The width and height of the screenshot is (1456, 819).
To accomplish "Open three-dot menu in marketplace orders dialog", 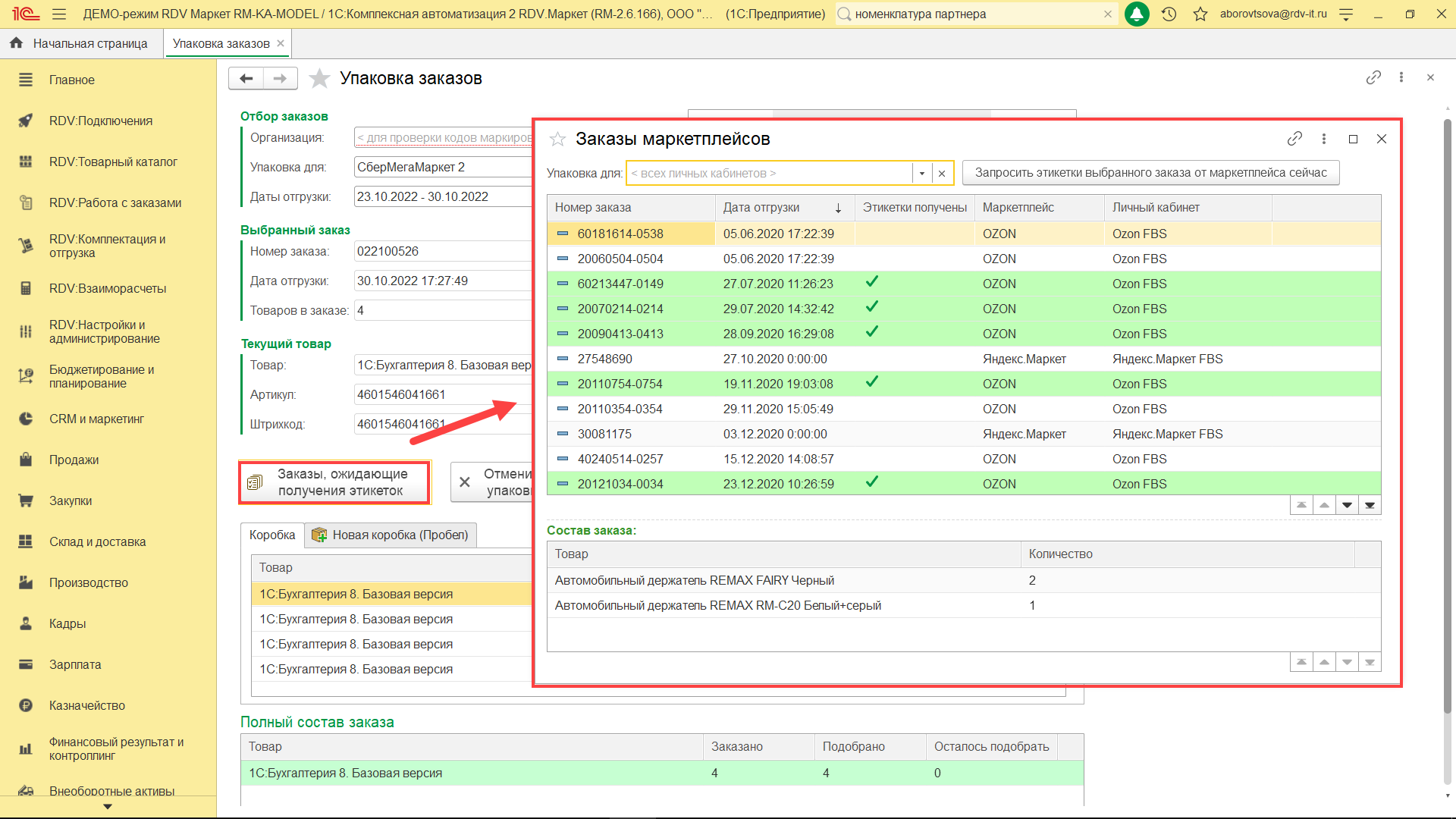I will click(x=1324, y=139).
